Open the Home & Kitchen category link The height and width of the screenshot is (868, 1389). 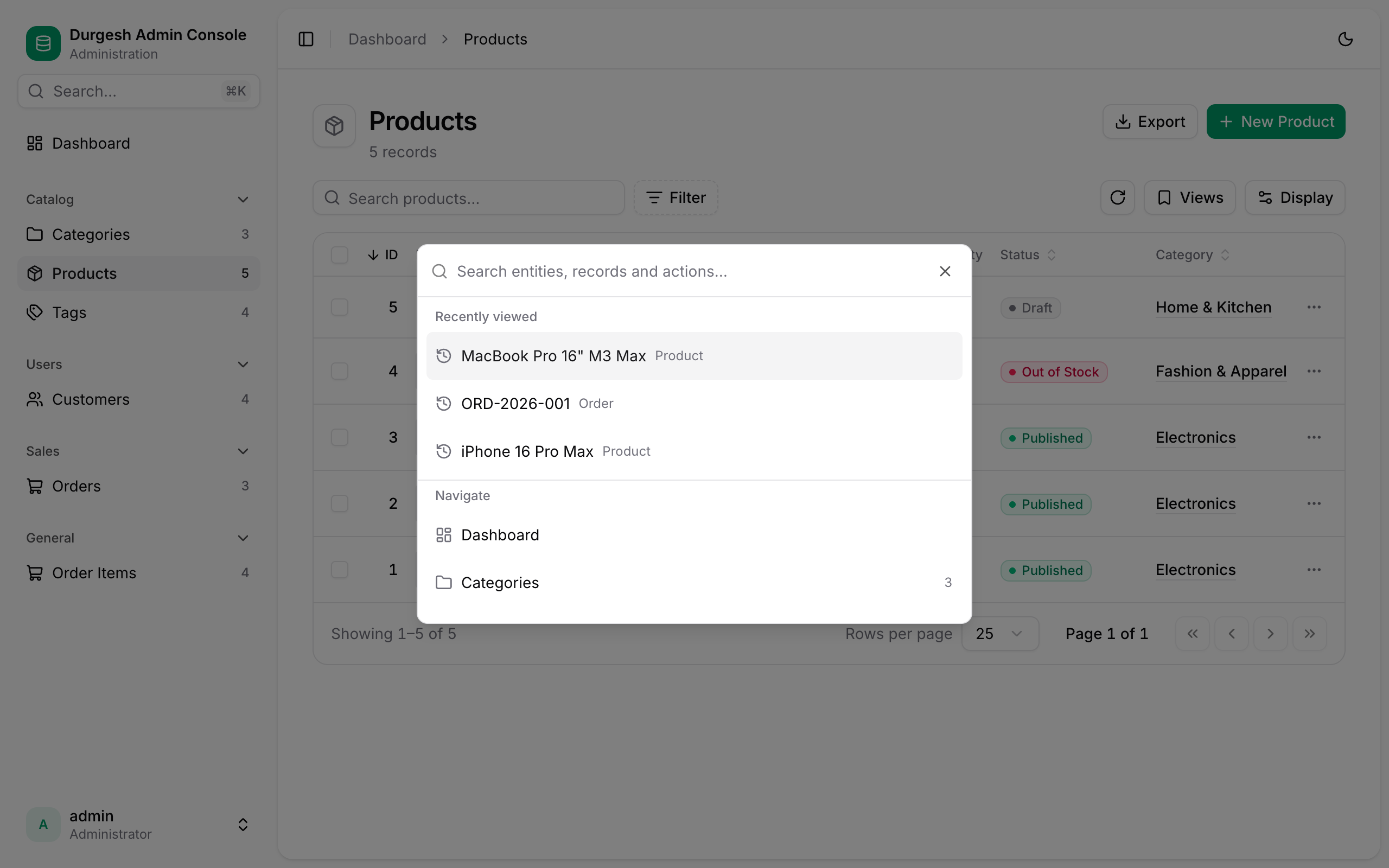[1213, 307]
